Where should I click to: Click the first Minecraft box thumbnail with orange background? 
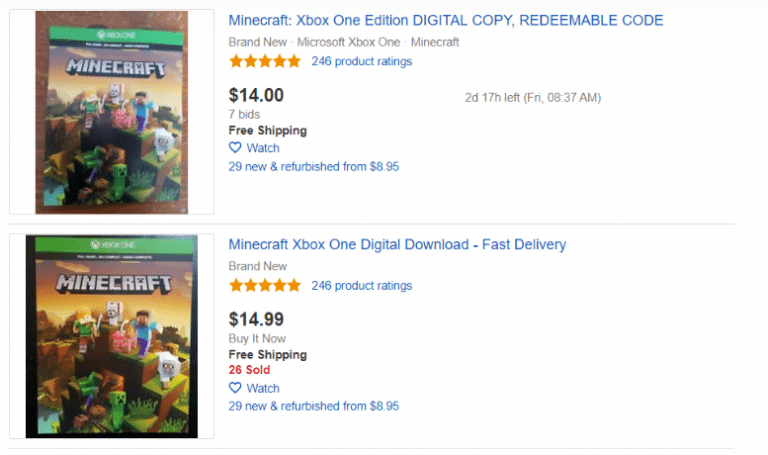click(x=112, y=112)
